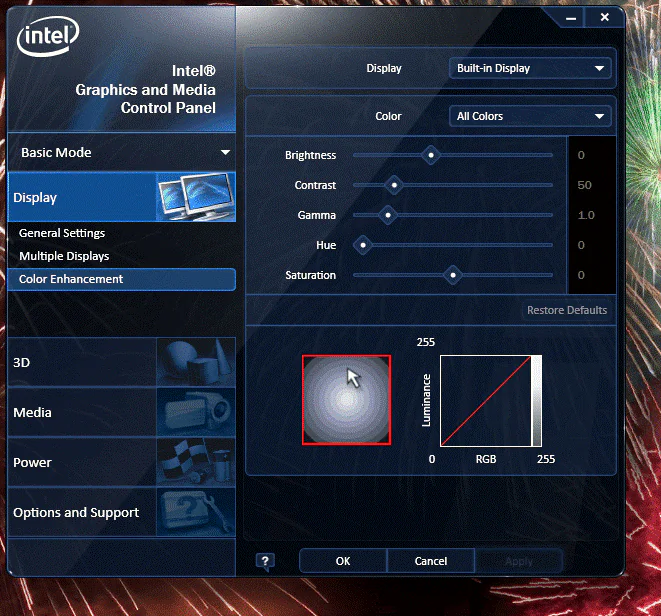This screenshot has width=661, height=616.
Task: Open the Power category
Action: 122,462
